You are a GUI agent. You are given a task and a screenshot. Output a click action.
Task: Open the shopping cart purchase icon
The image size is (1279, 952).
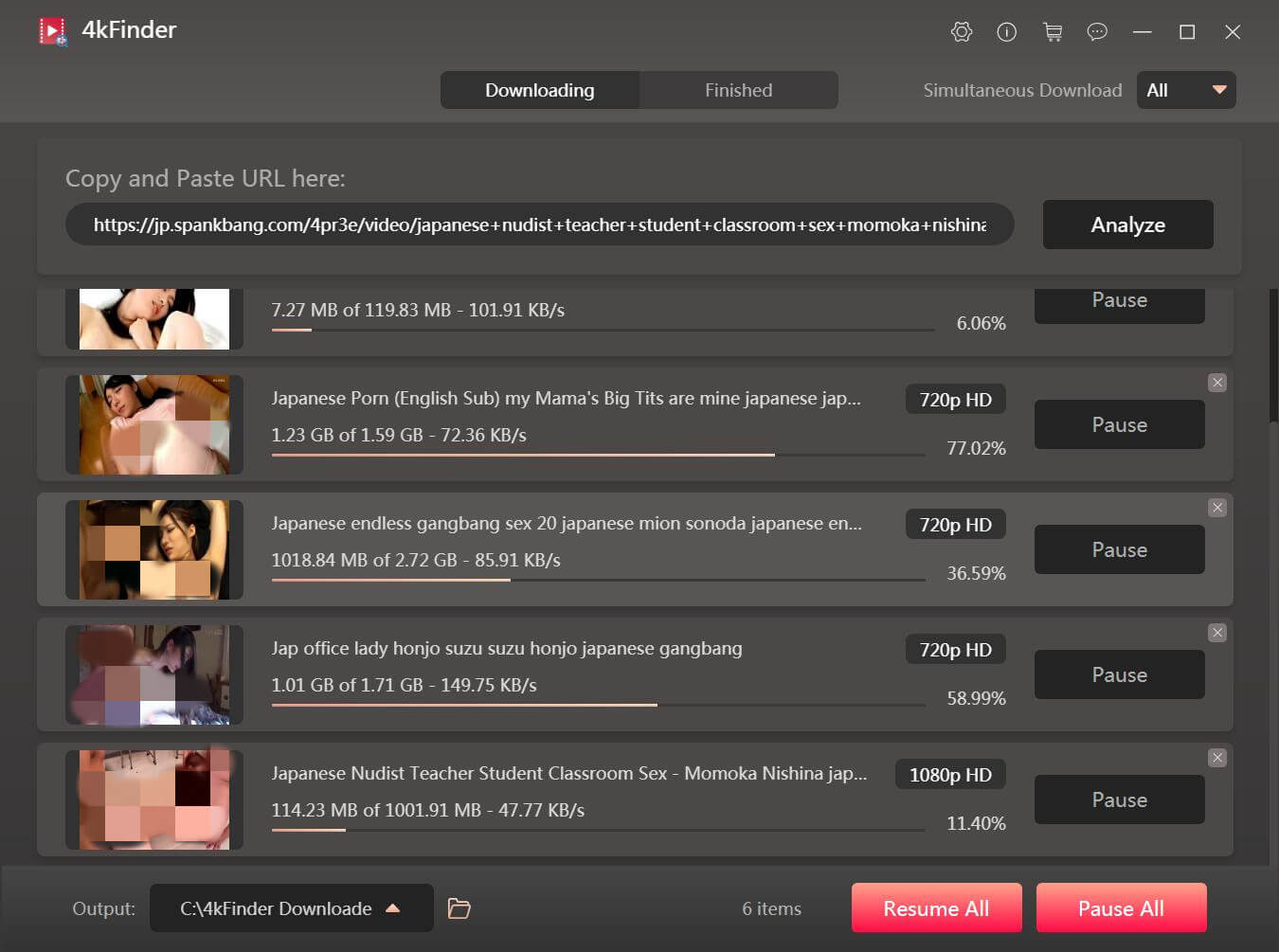pos(1052,32)
